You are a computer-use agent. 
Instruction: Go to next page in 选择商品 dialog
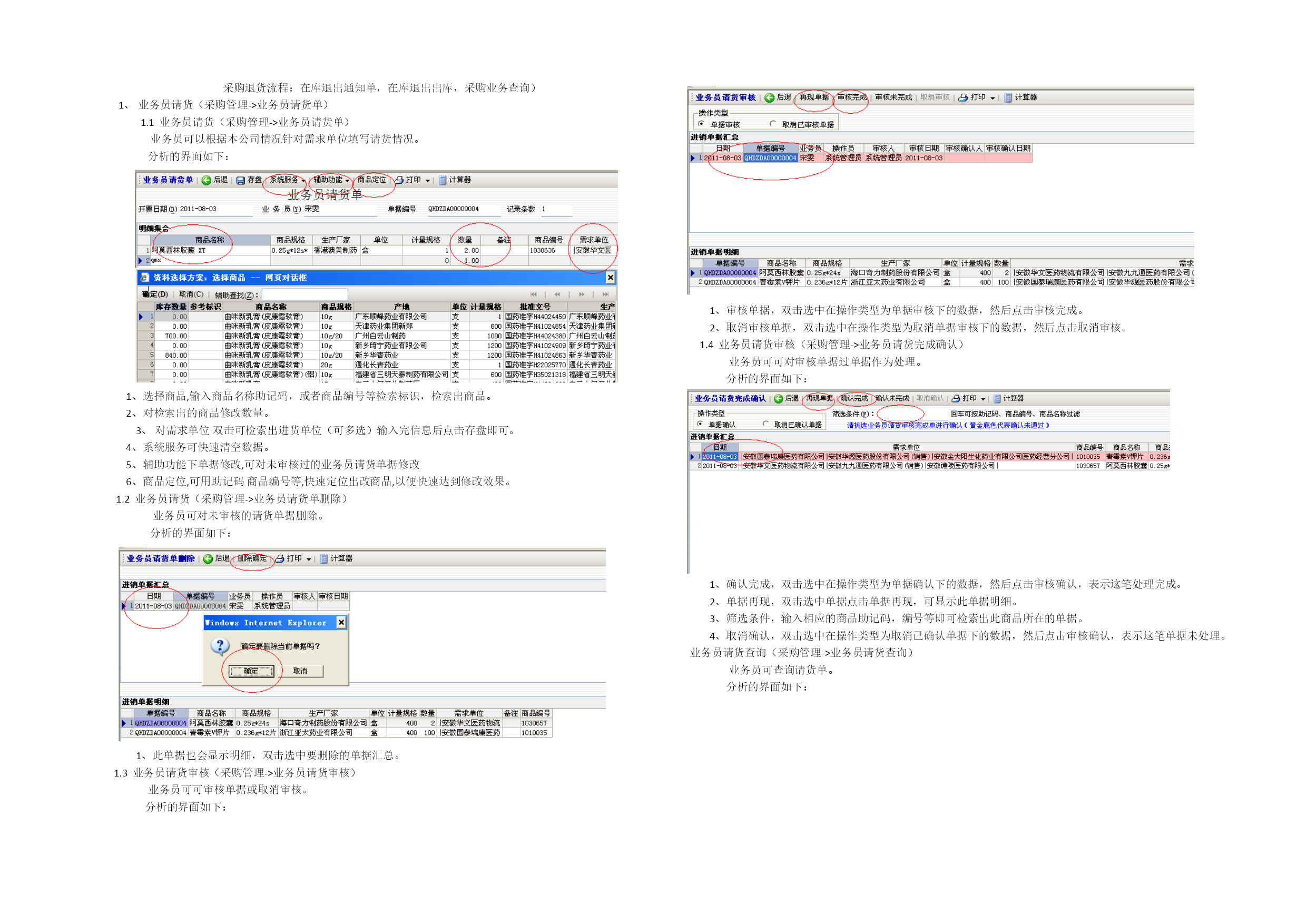coord(581,294)
